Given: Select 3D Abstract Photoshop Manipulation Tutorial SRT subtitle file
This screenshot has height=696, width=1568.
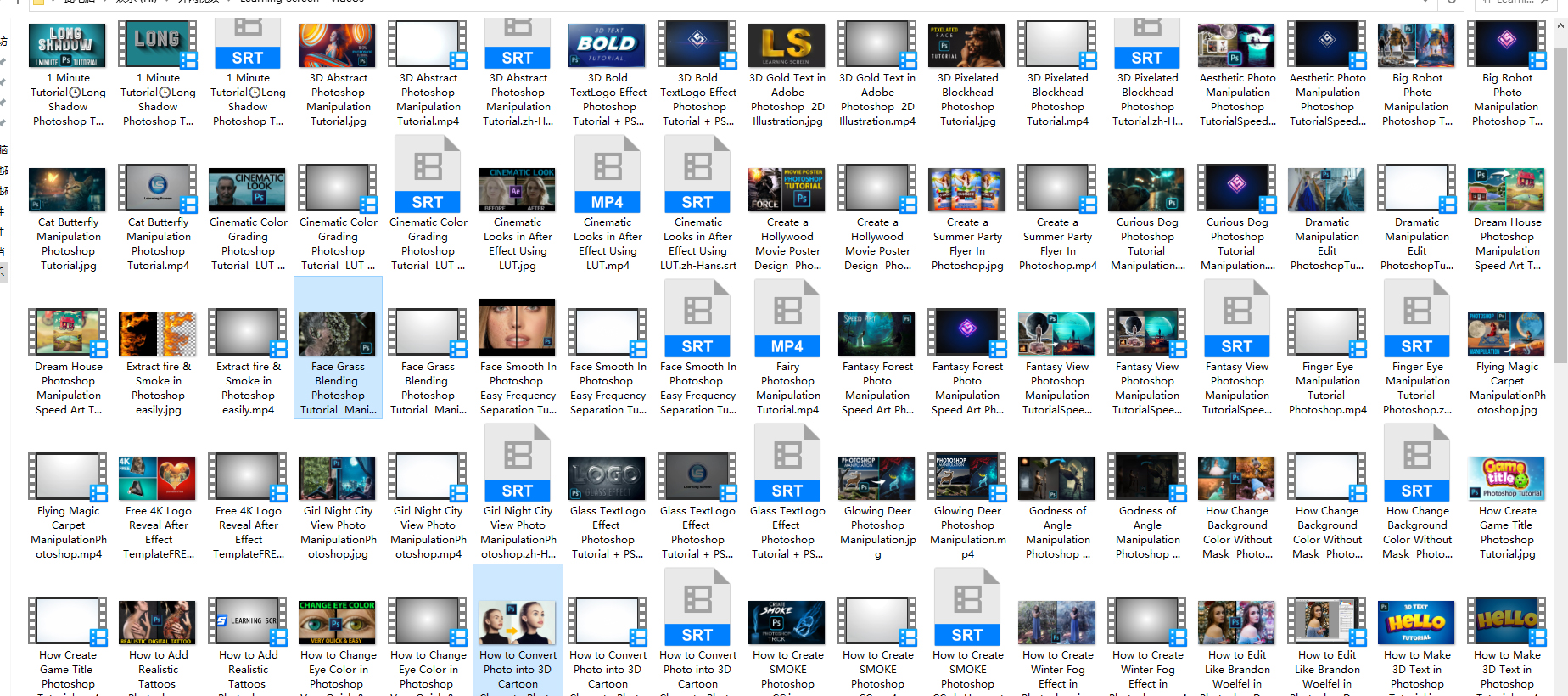Looking at the screenshot, I should [518, 45].
